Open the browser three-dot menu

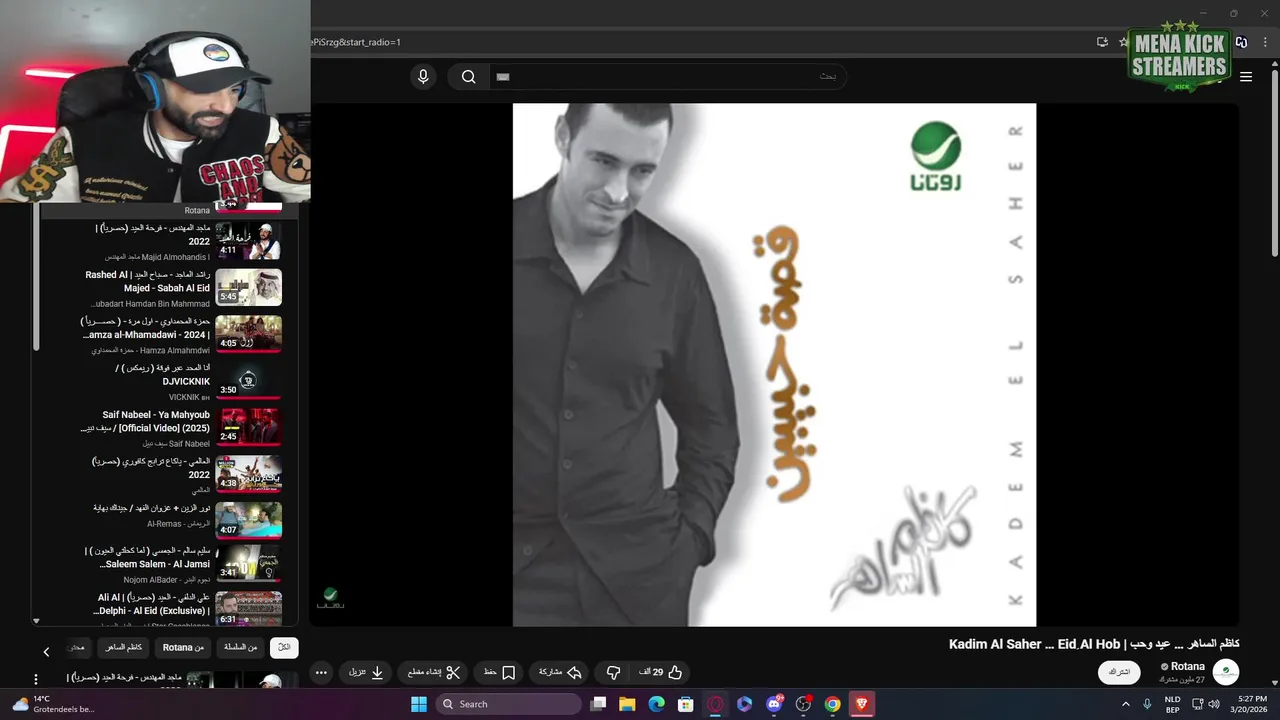pos(1263,42)
